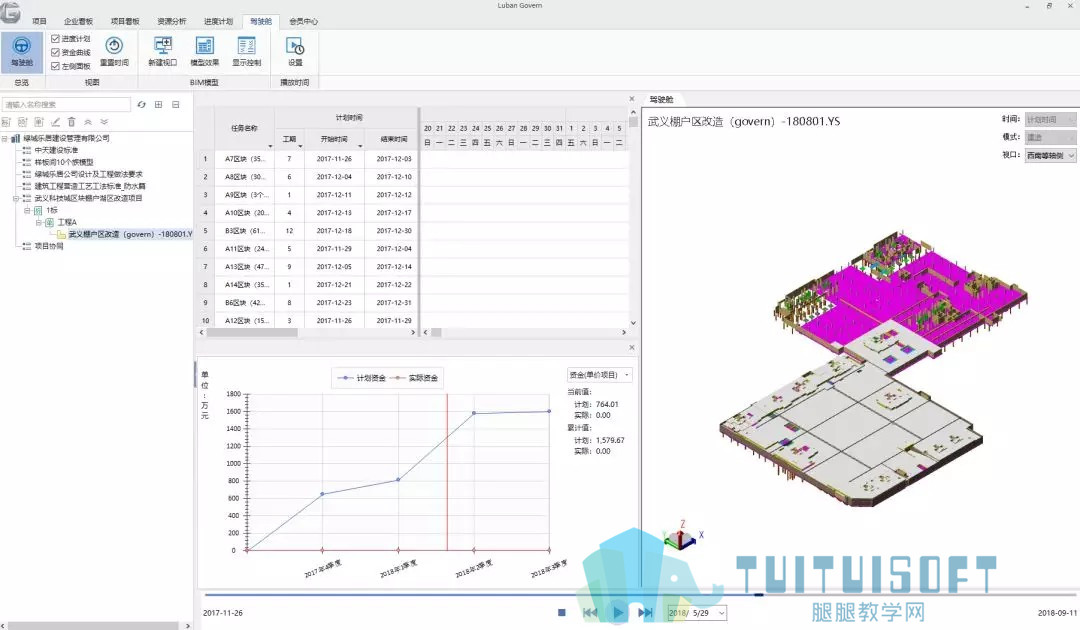Click the skip-to-end forward button
This screenshot has height=630, width=1080.
tap(645, 612)
